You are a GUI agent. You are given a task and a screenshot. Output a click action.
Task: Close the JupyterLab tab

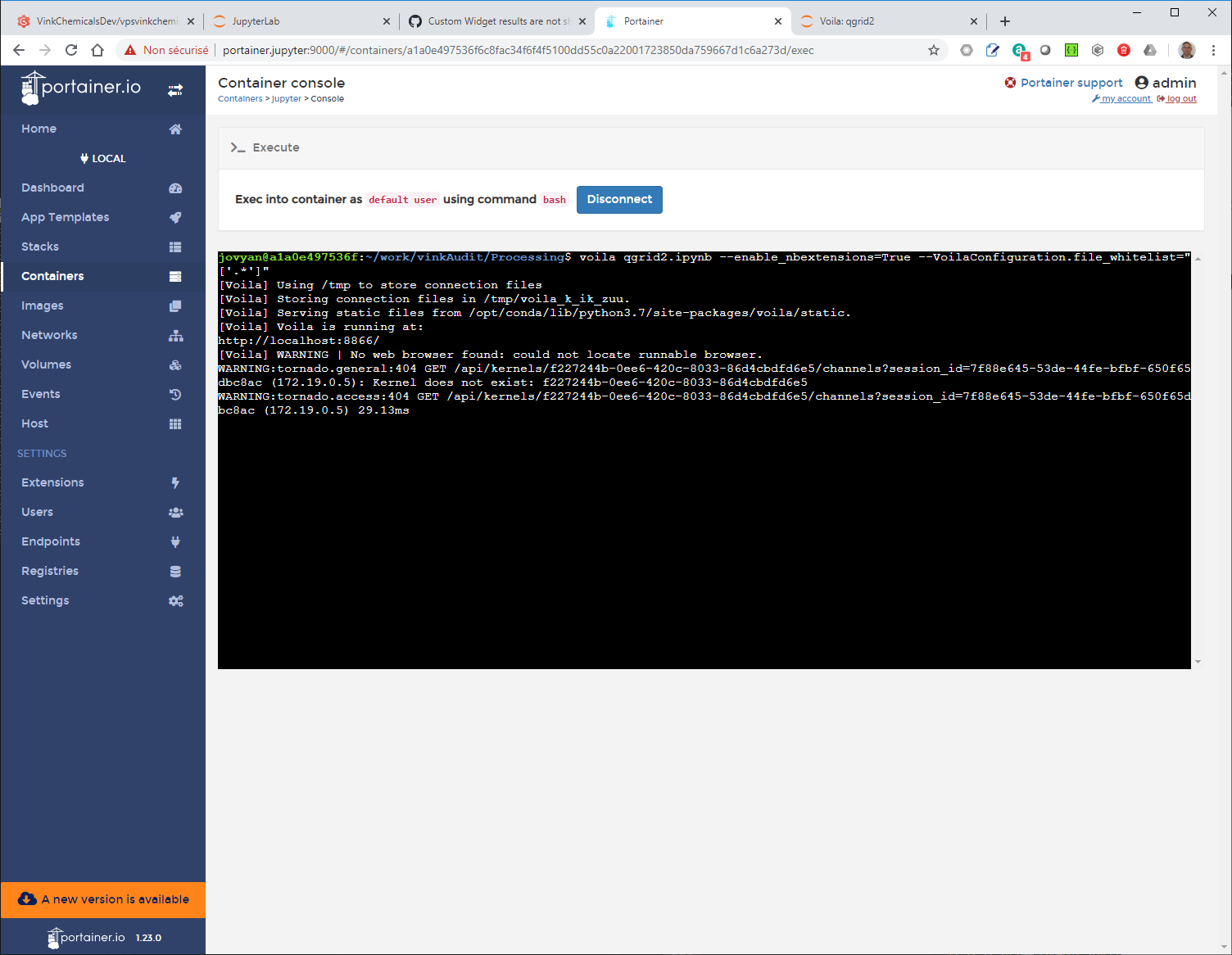[387, 21]
